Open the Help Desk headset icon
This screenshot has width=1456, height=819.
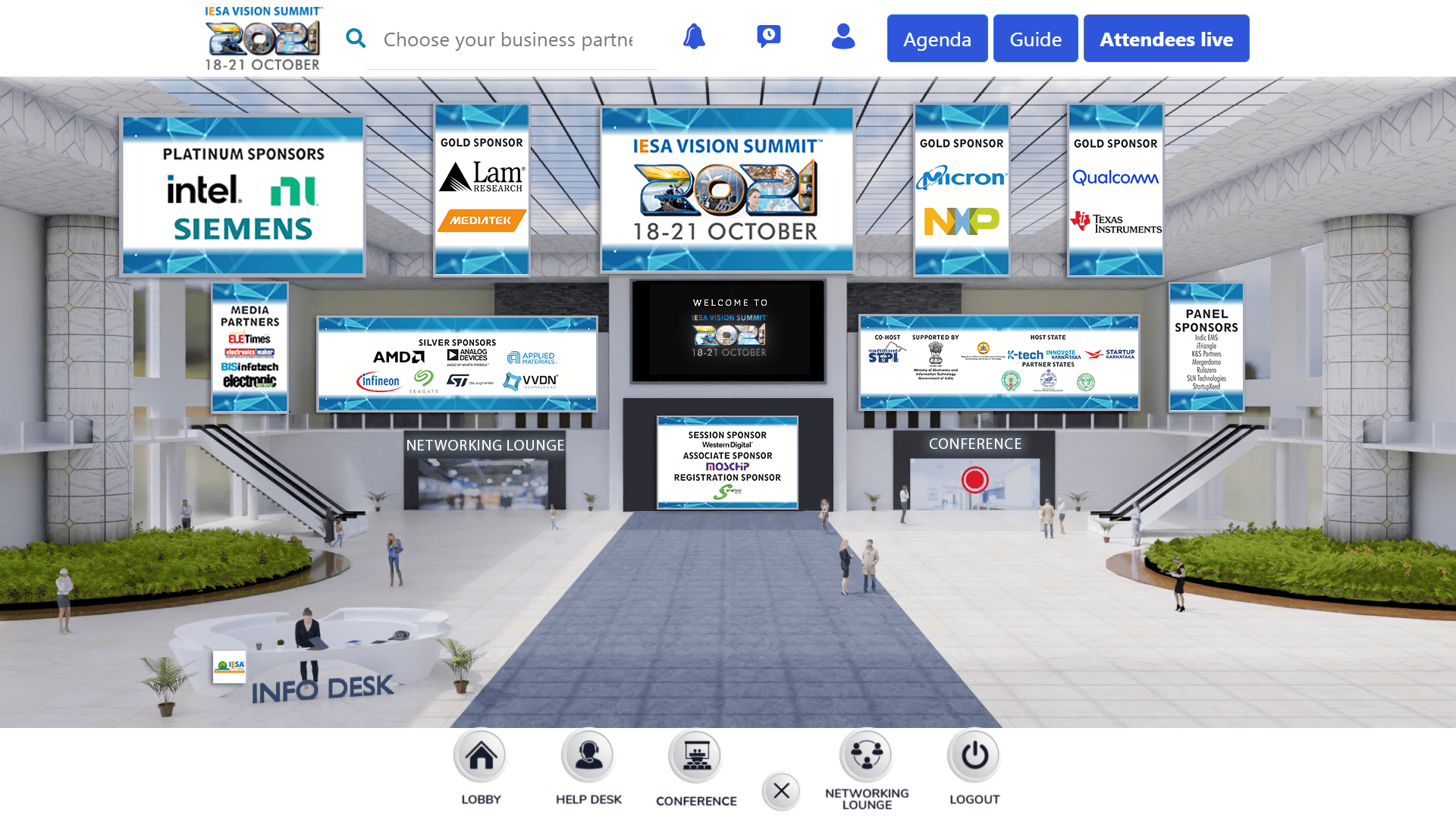pyautogui.click(x=588, y=755)
